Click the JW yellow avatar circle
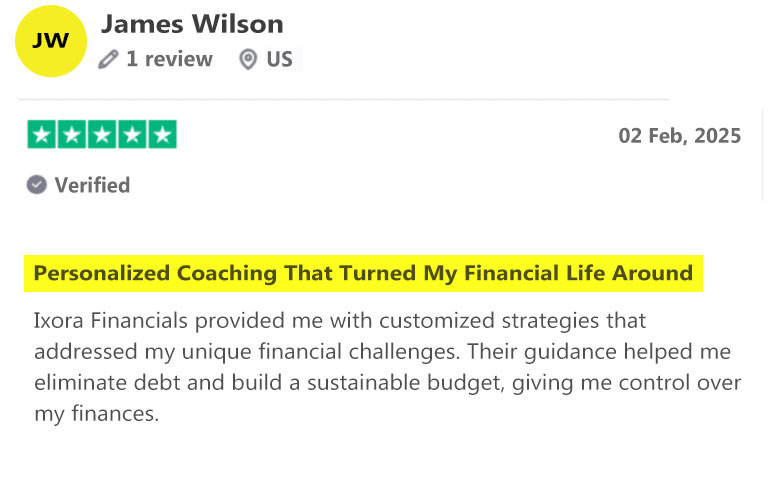Screen dimensions: 768x497 tap(51, 41)
